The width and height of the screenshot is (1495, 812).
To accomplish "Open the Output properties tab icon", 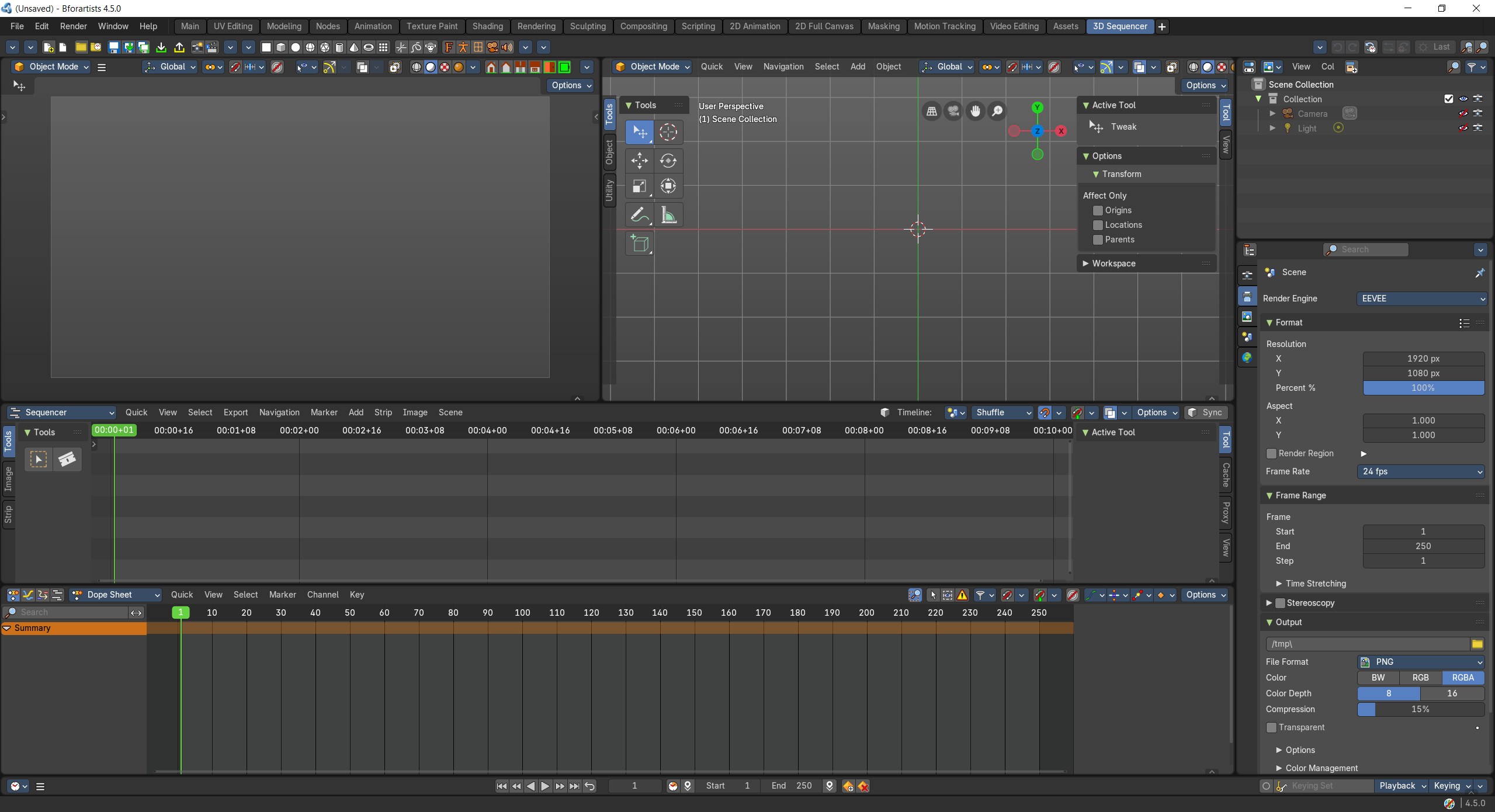I will 1247,297.
